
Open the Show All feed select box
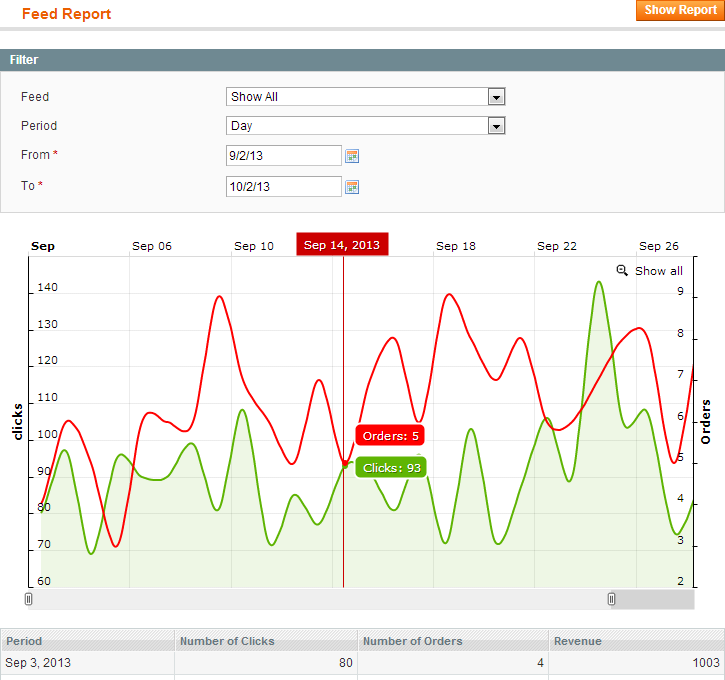click(x=365, y=97)
